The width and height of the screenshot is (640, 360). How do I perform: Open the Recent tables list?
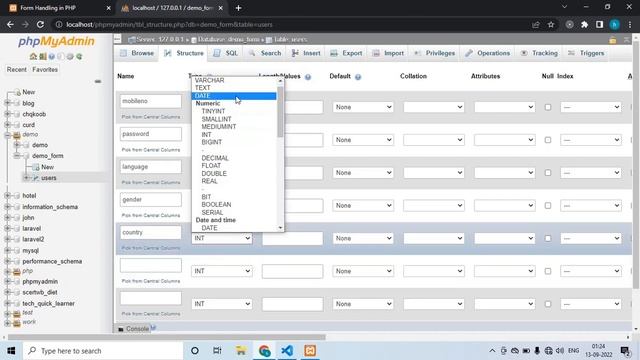[17, 70]
